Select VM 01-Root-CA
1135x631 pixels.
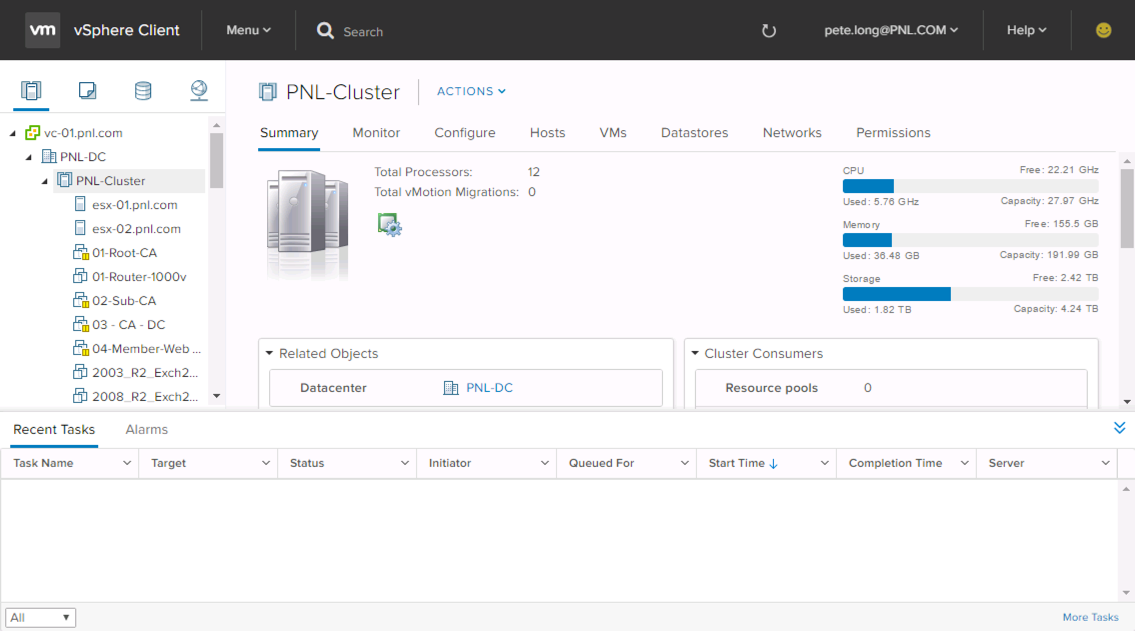pos(125,253)
